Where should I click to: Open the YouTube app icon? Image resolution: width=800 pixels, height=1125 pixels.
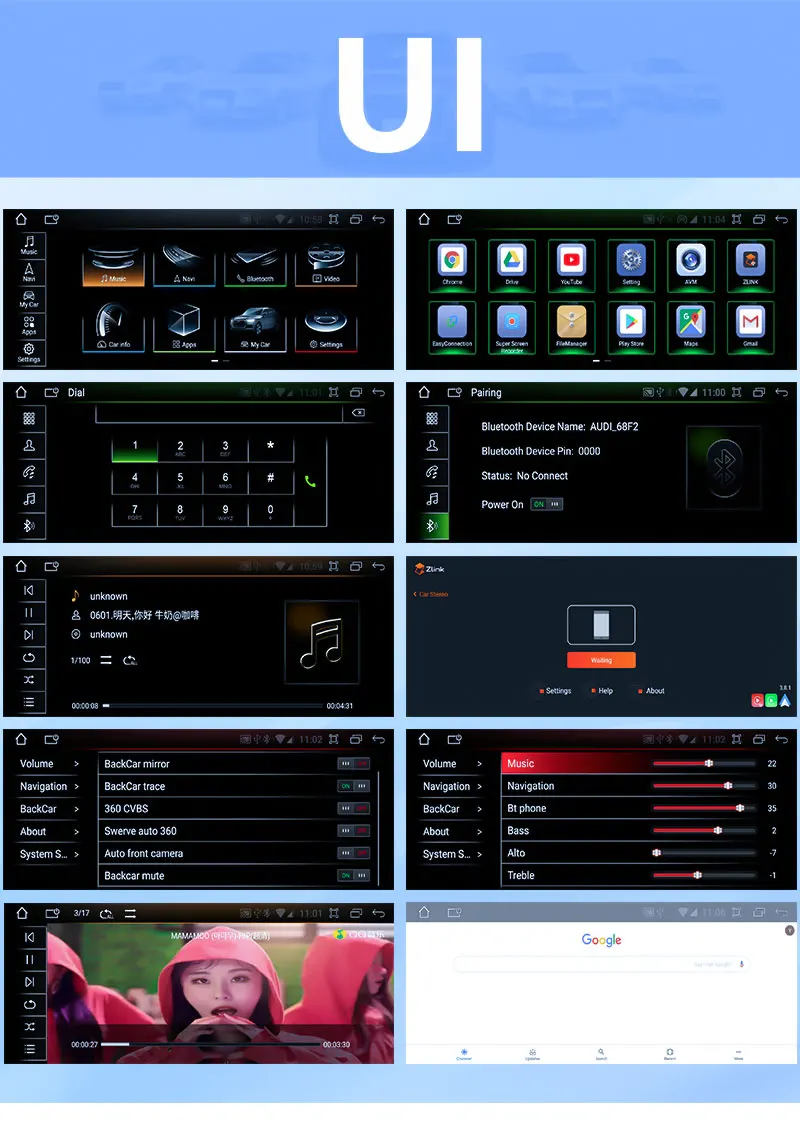[x=571, y=264]
